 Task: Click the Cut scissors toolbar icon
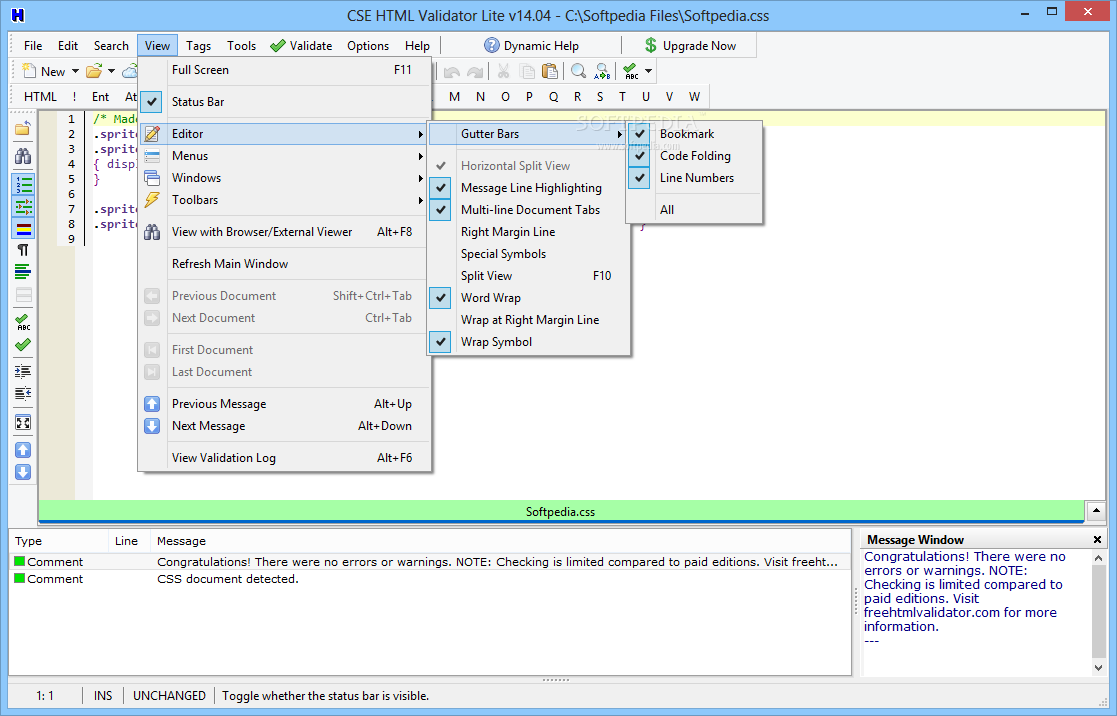pyautogui.click(x=504, y=71)
